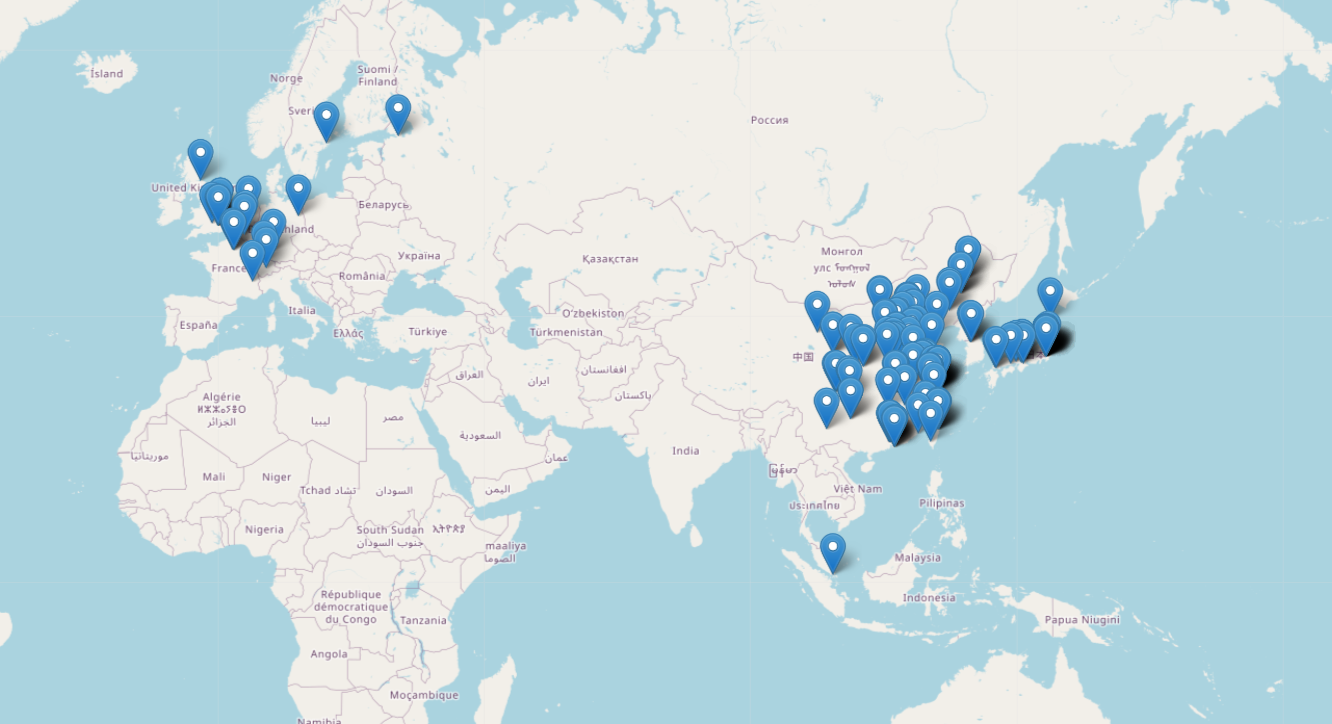Click the Indonesia label on the map
Image resolution: width=1332 pixels, height=724 pixels.
point(928,598)
